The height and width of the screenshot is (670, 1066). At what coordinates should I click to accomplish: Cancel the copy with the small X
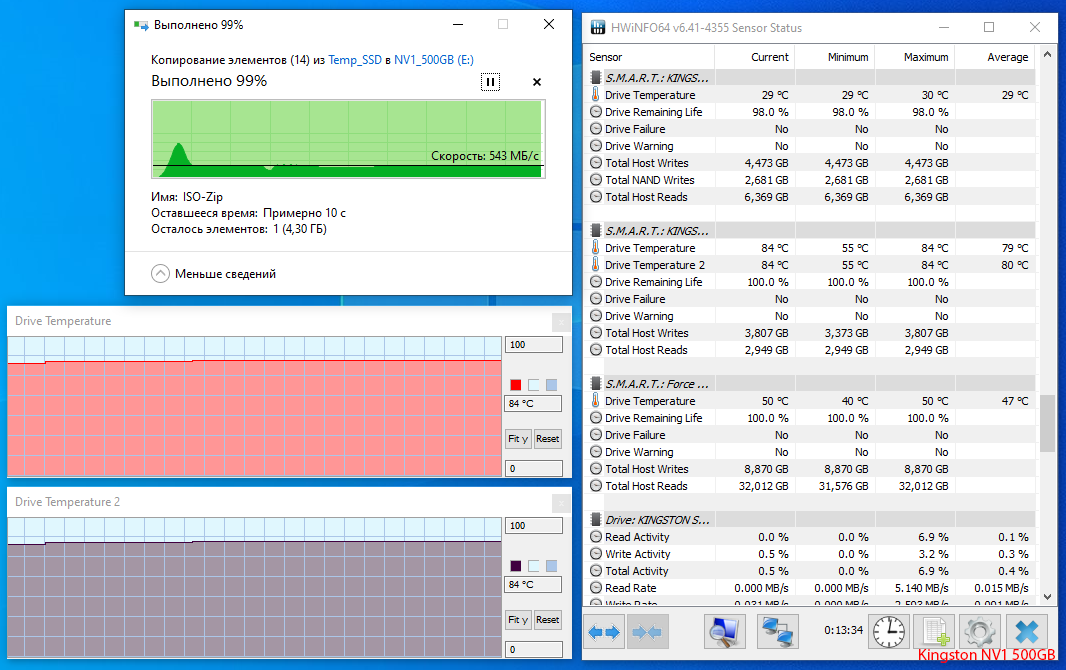pos(537,82)
